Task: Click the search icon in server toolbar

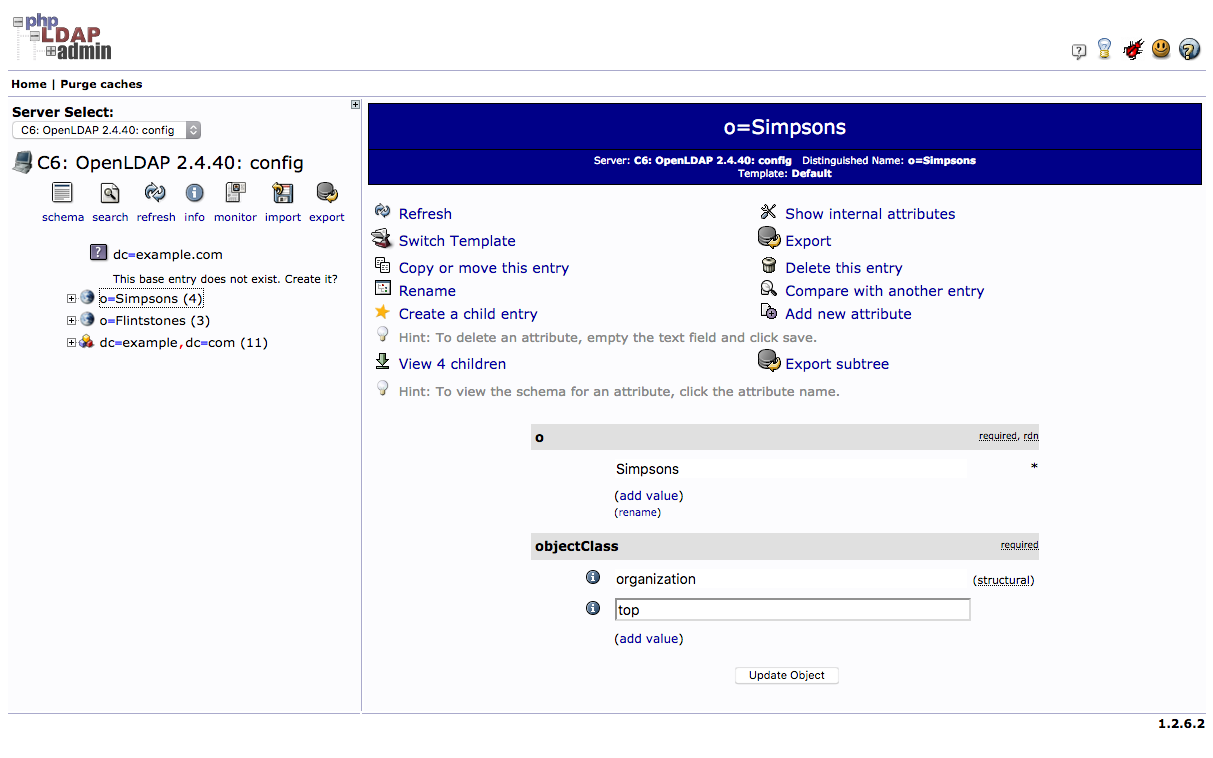Action: (110, 193)
